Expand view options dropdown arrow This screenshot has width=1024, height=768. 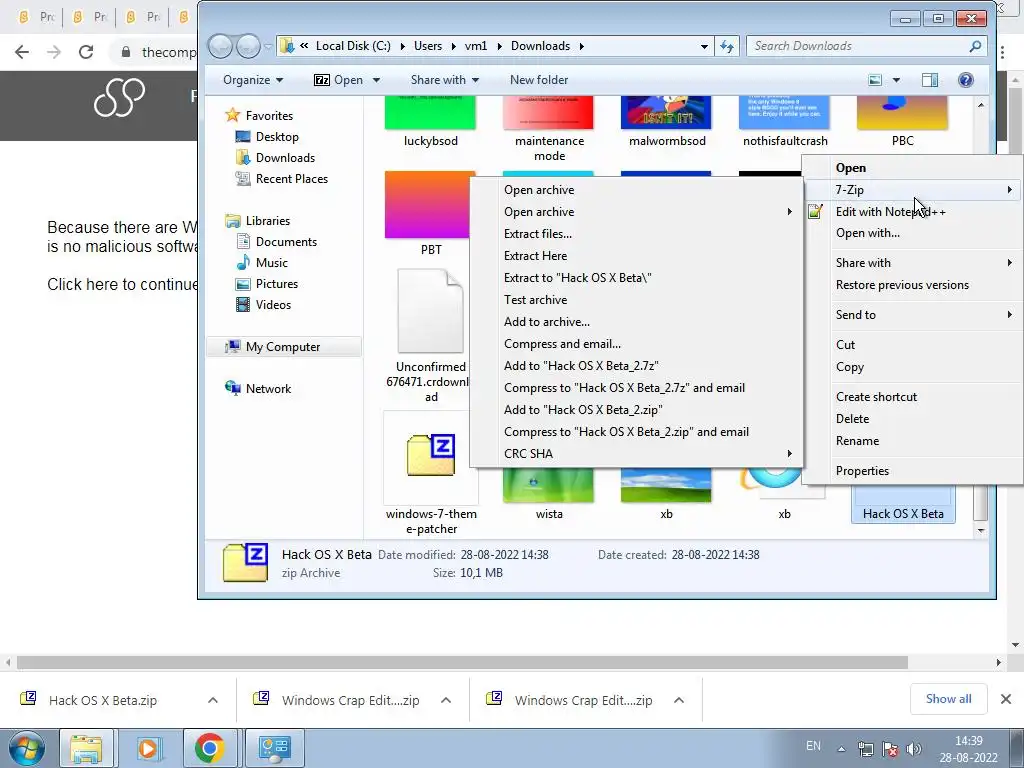click(x=896, y=80)
